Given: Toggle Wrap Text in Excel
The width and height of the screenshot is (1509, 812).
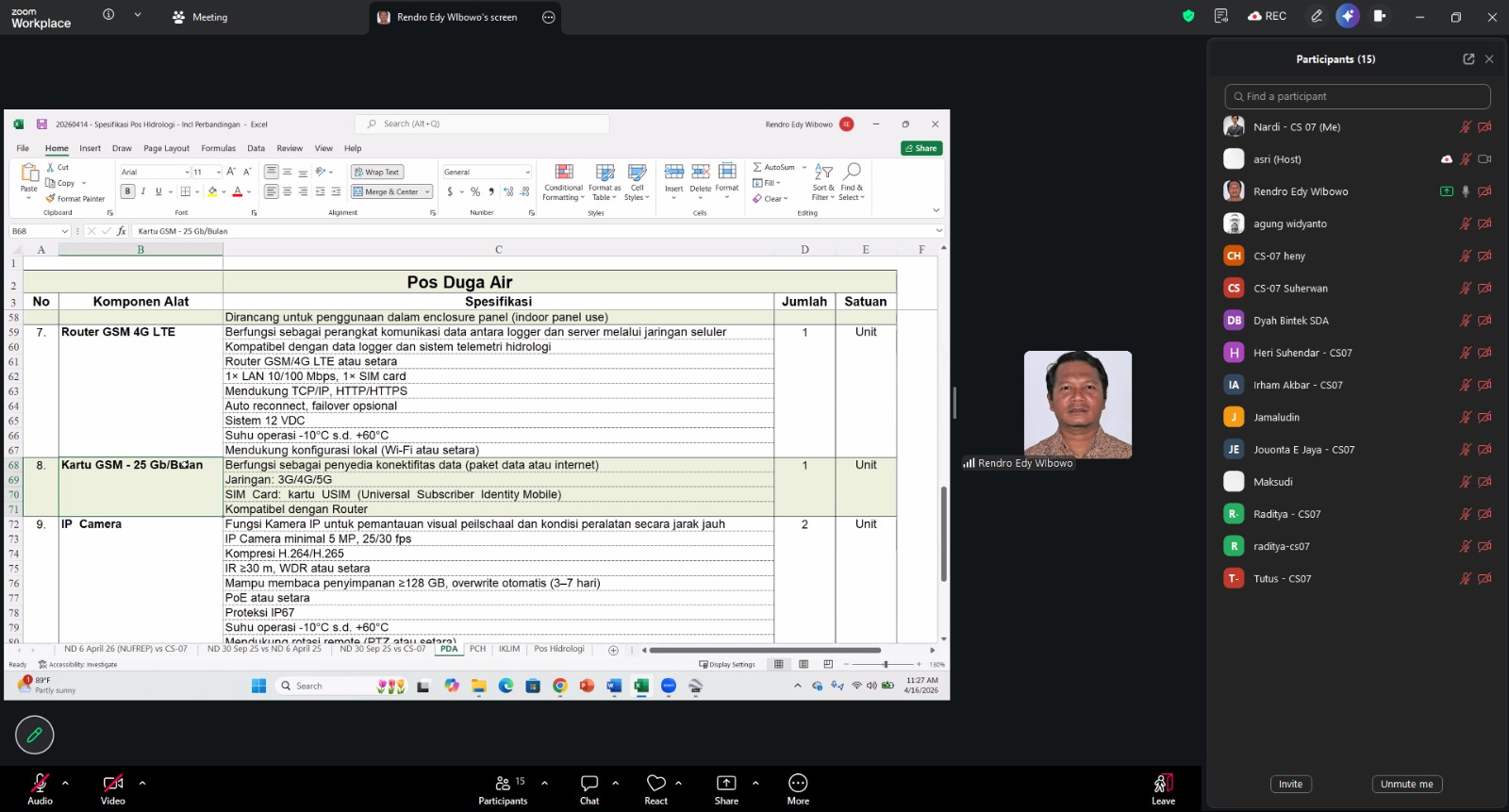Looking at the screenshot, I should (377, 172).
